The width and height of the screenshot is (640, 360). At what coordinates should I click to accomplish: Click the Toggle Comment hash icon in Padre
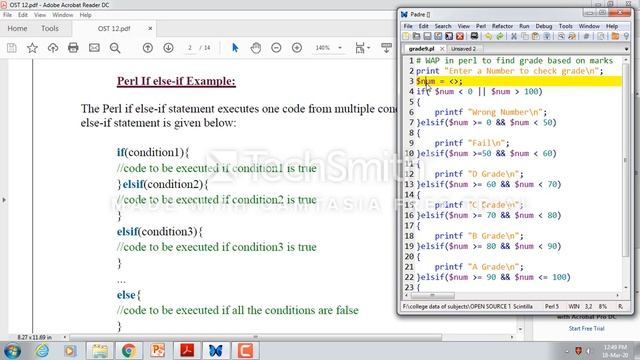point(587,36)
